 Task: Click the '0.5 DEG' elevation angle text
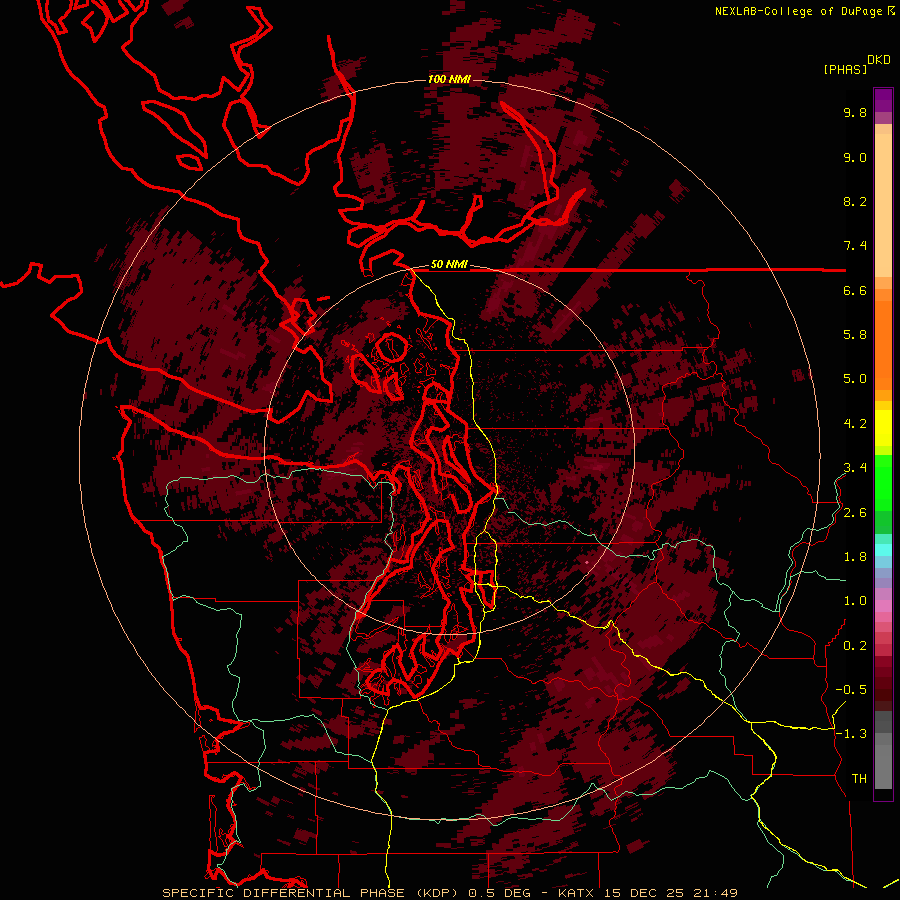point(502,893)
